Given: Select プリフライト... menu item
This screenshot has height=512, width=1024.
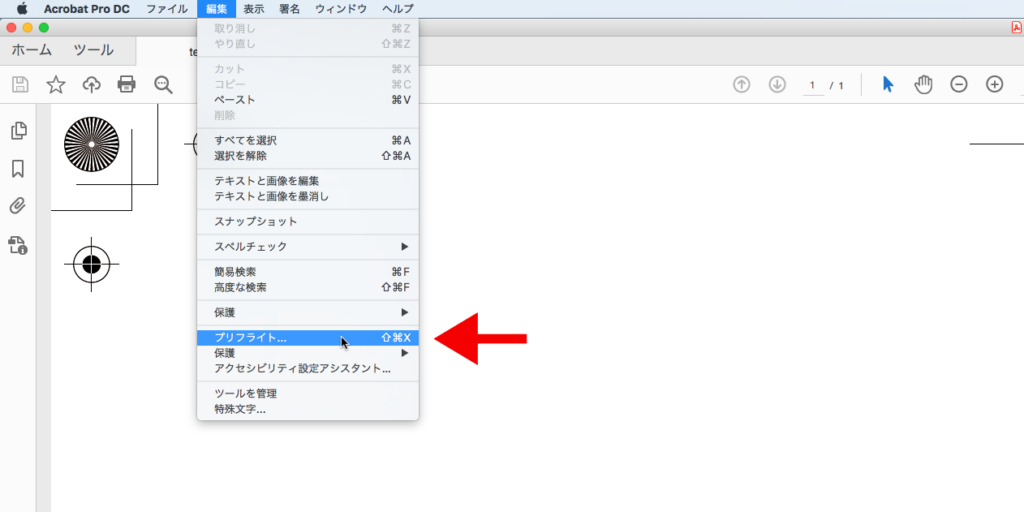Looking at the screenshot, I should (x=308, y=338).
